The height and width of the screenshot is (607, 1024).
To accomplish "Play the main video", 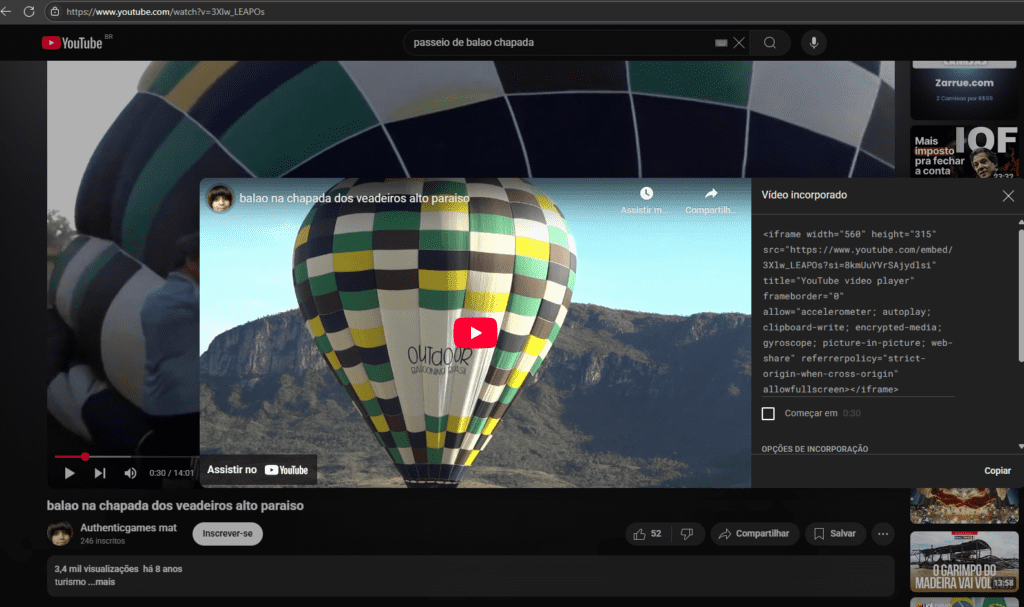I will tap(69, 473).
